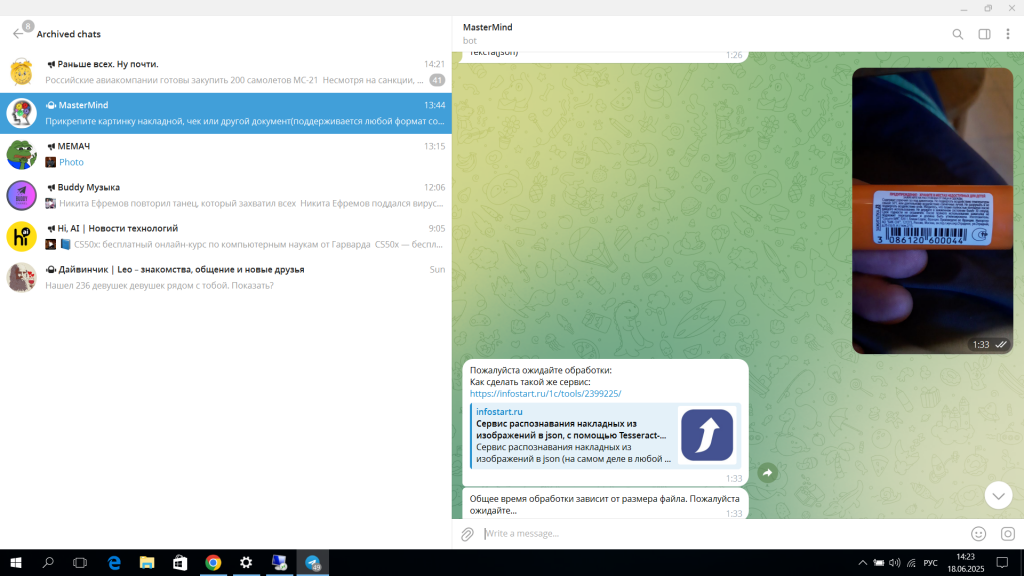The width and height of the screenshot is (1024, 576).
Task: Attach a file with the paperclip icon
Action: (x=467, y=534)
